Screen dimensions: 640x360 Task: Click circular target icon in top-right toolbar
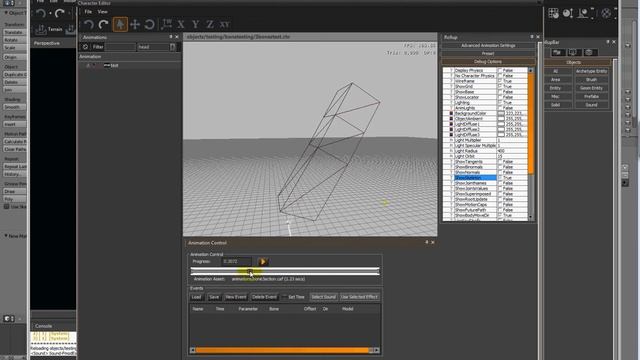click(606, 13)
